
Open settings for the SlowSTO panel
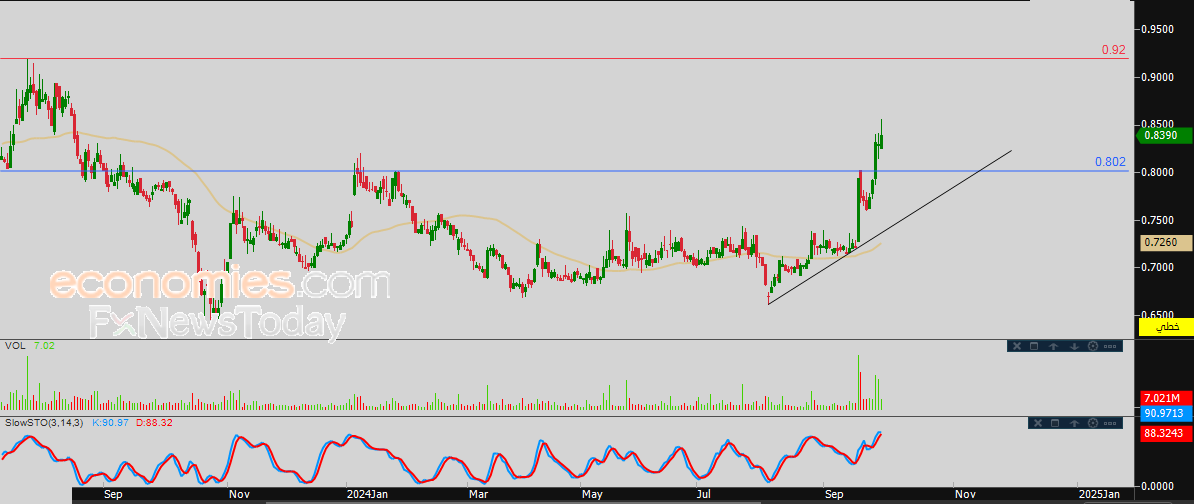coord(1093,423)
